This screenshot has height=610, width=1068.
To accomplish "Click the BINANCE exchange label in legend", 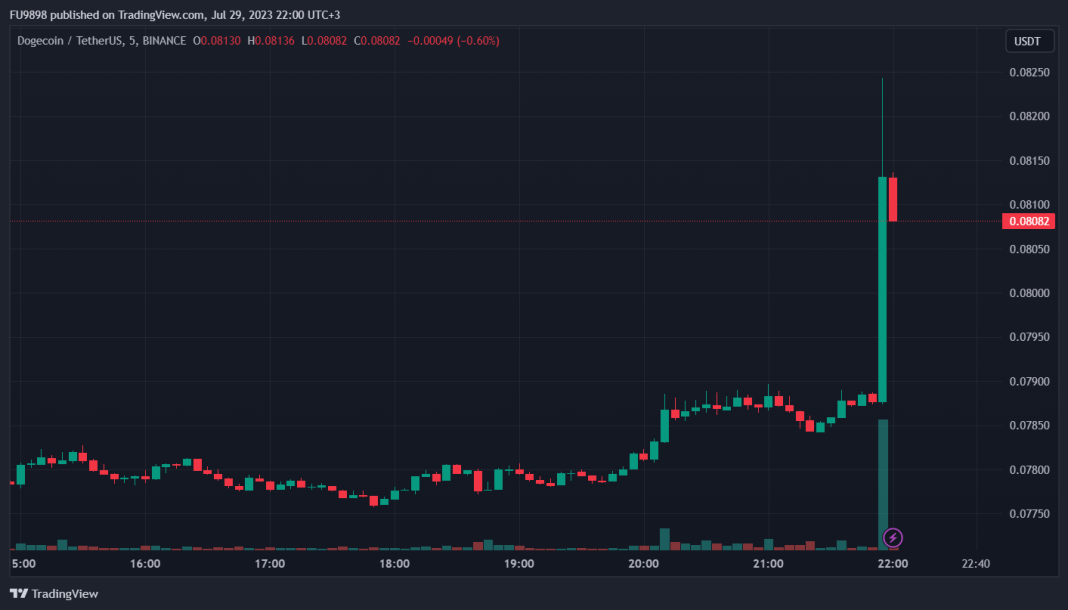I will coord(164,41).
